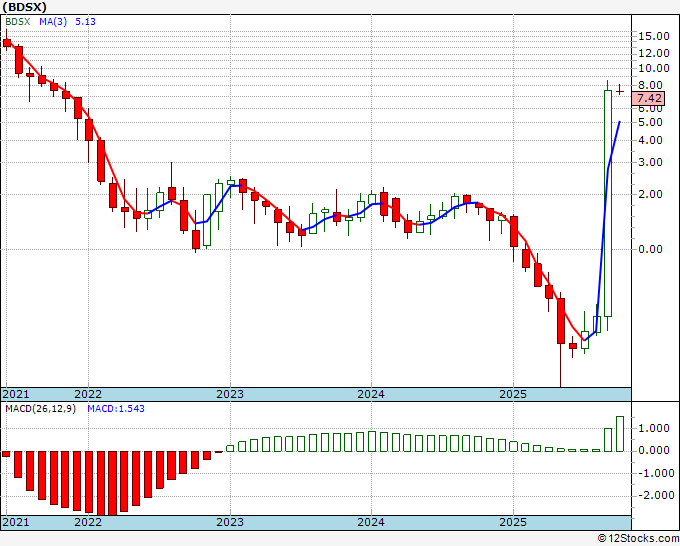Click the 1.000 MACD axis label
Image resolution: width=680 pixels, height=546 pixels.
(654, 428)
